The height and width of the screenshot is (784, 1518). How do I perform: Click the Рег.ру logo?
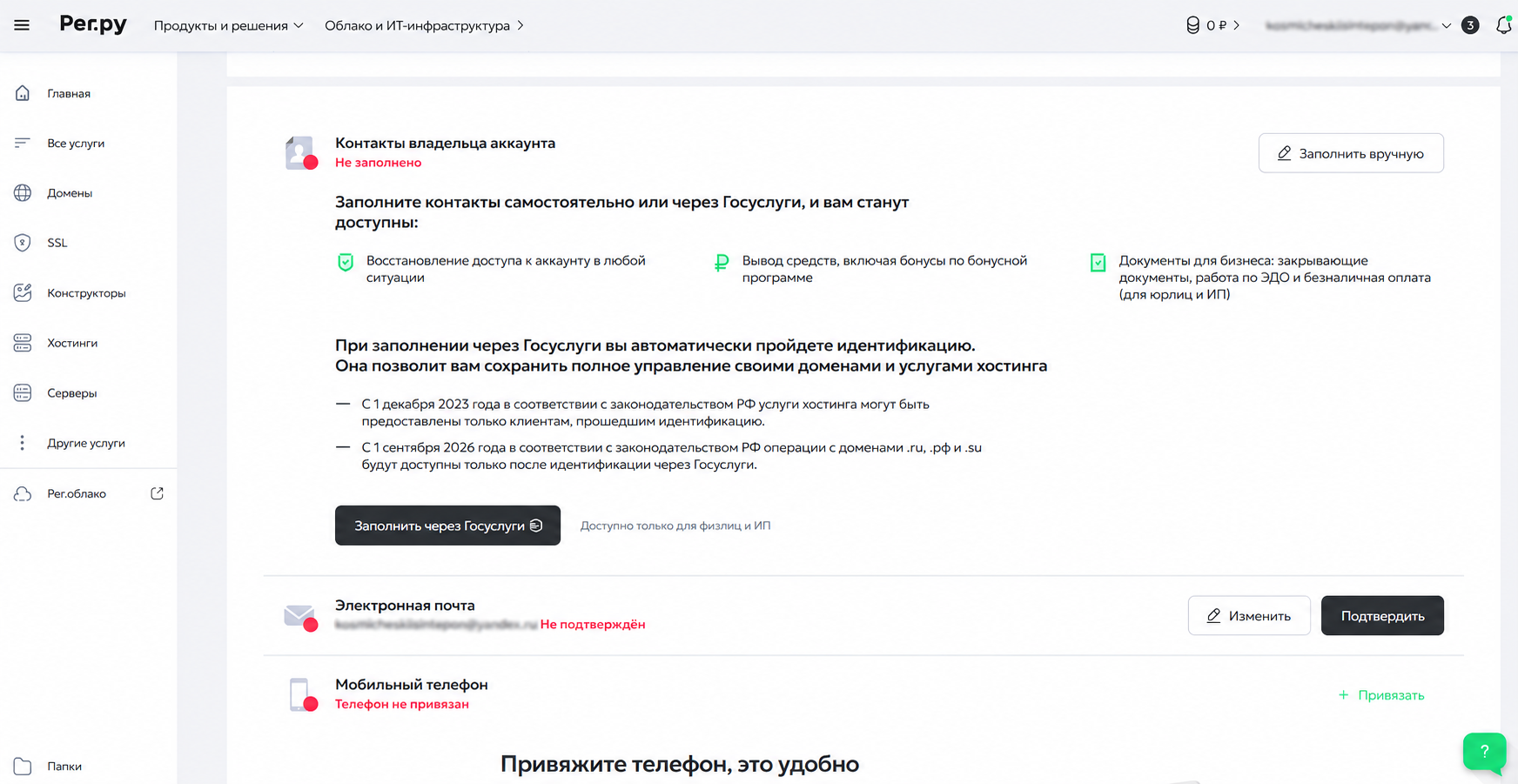[x=93, y=24]
